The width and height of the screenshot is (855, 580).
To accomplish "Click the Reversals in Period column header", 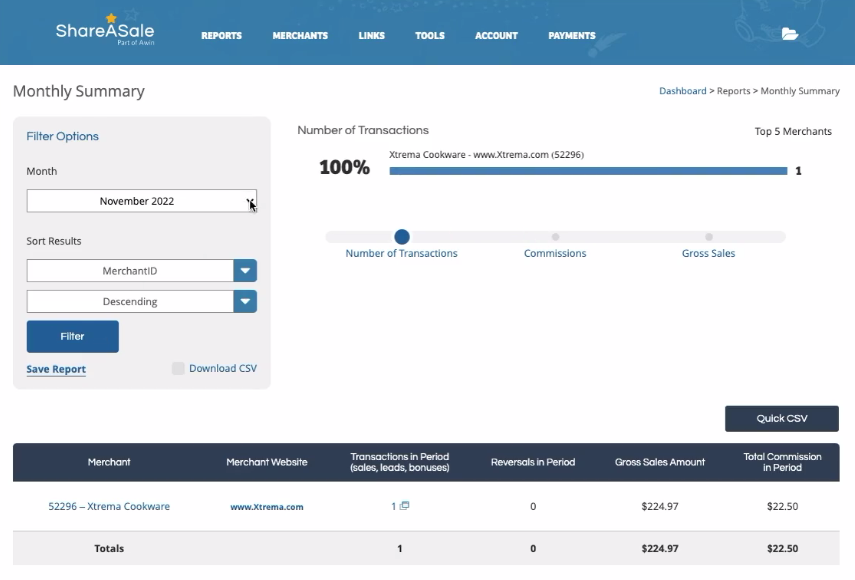I will 533,462.
